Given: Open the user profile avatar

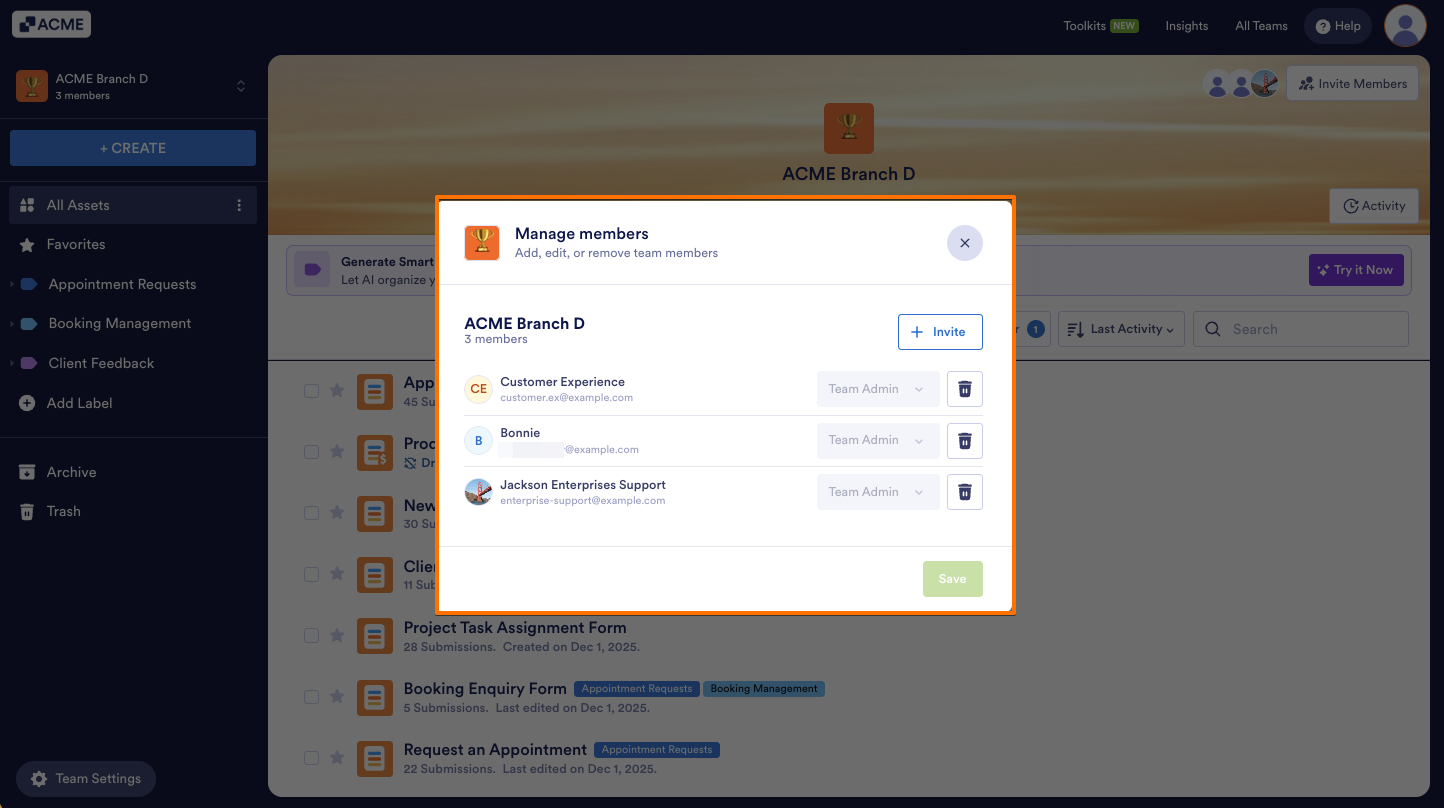Looking at the screenshot, I should click(1405, 25).
